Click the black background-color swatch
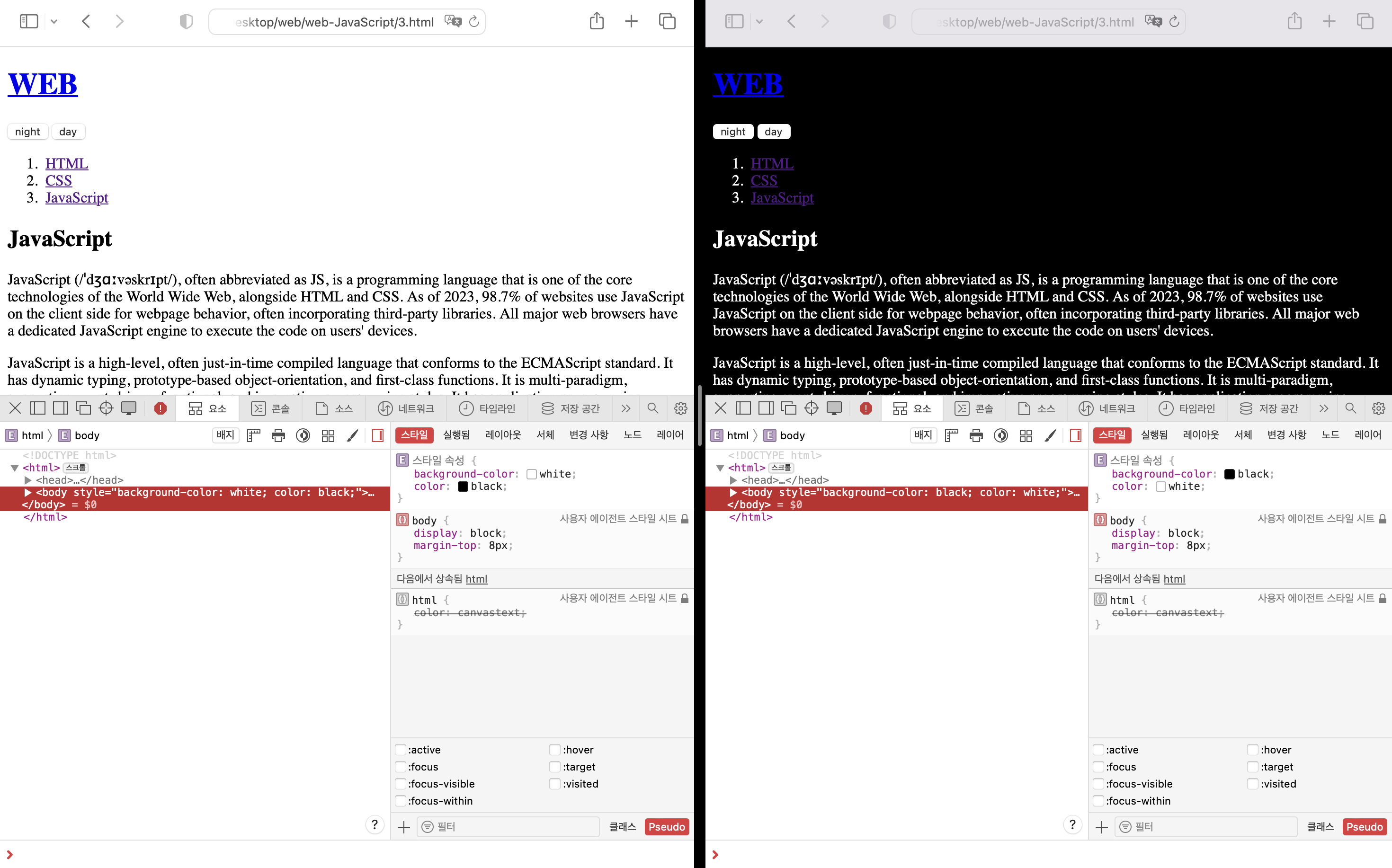Viewport: 1392px width, 868px height. pos(1230,474)
